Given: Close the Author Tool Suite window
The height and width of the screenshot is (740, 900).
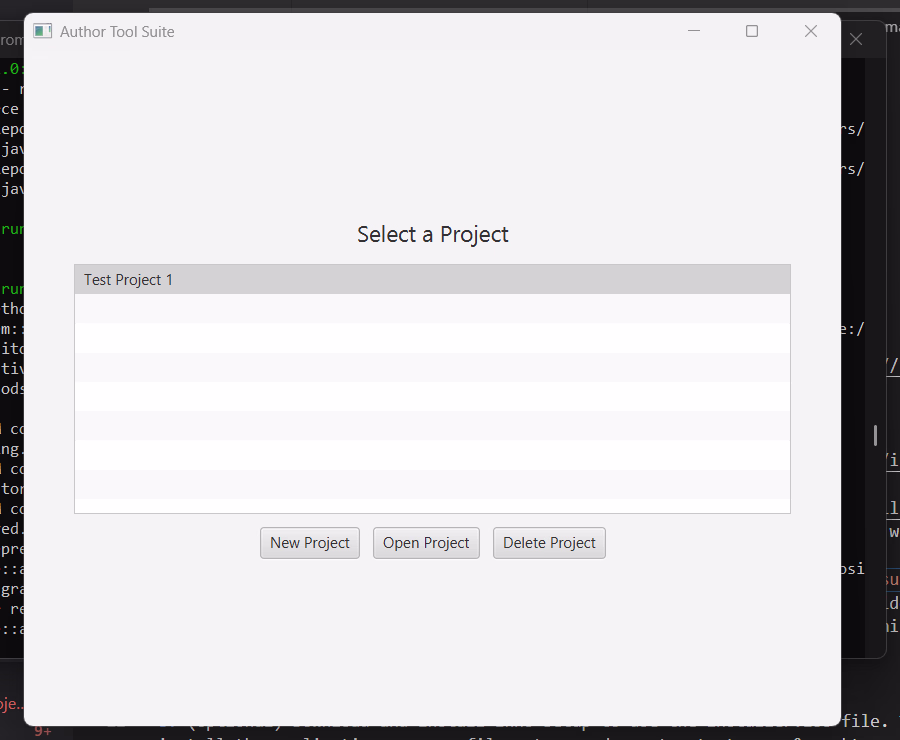Looking at the screenshot, I should pyautogui.click(x=810, y=31).
